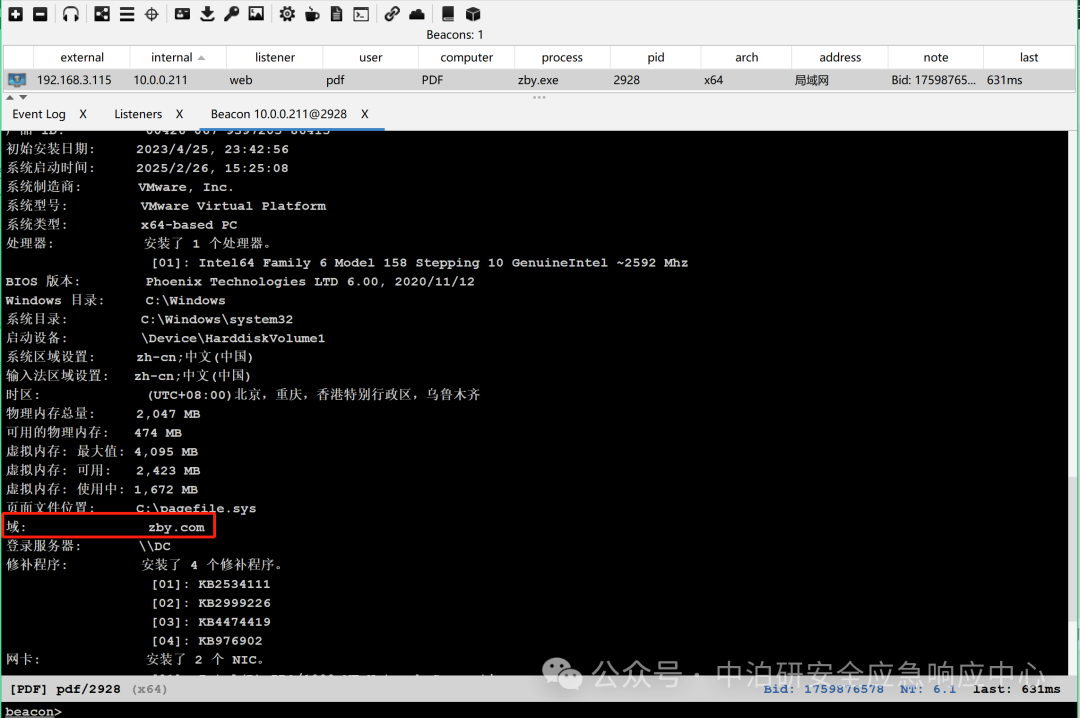Viewport: 1080px width, 718px height.
Task: Click the Connect to team server plus icon
Action: (x=16, y=14)
